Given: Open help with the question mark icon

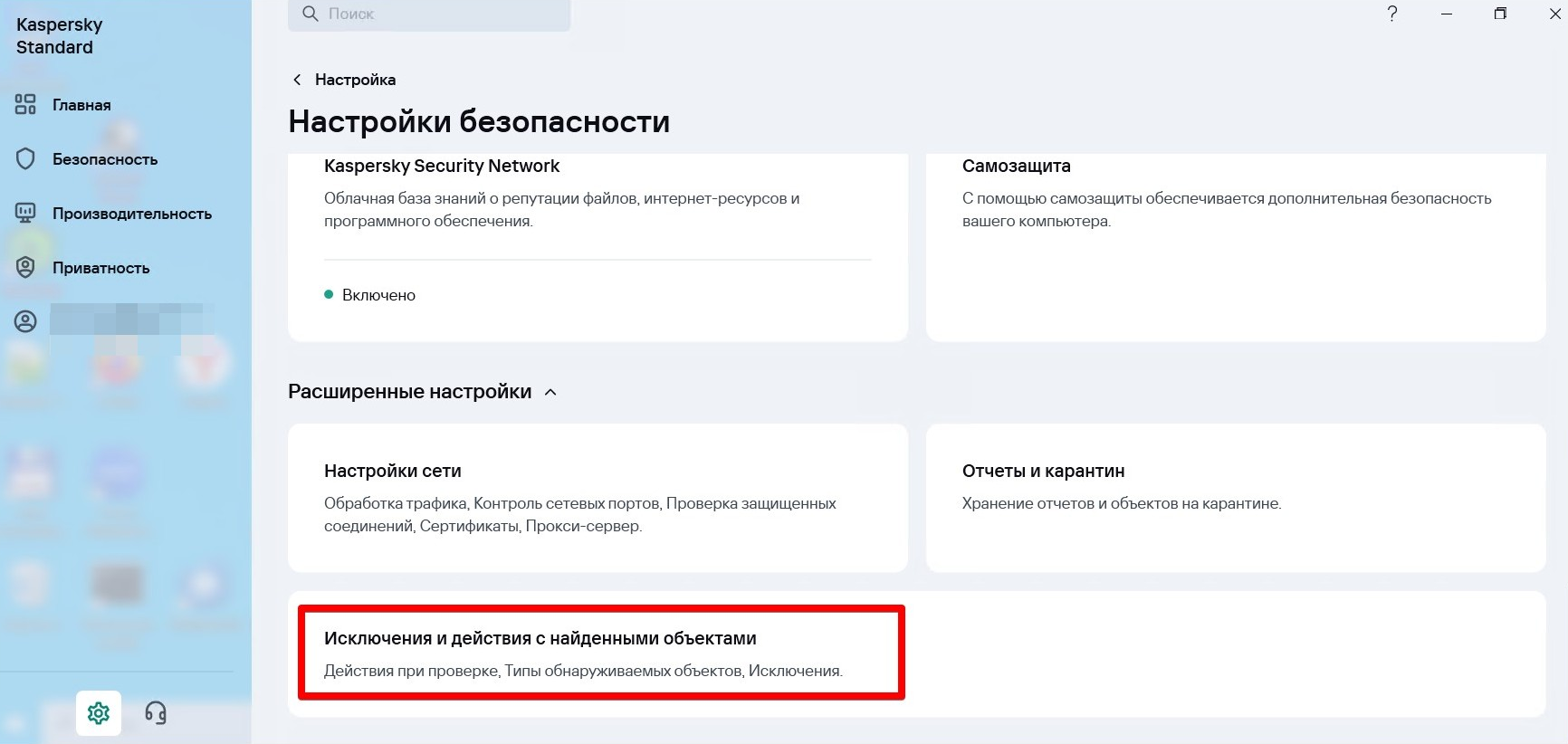Looking at the screenshot, I should (1392, 14).
